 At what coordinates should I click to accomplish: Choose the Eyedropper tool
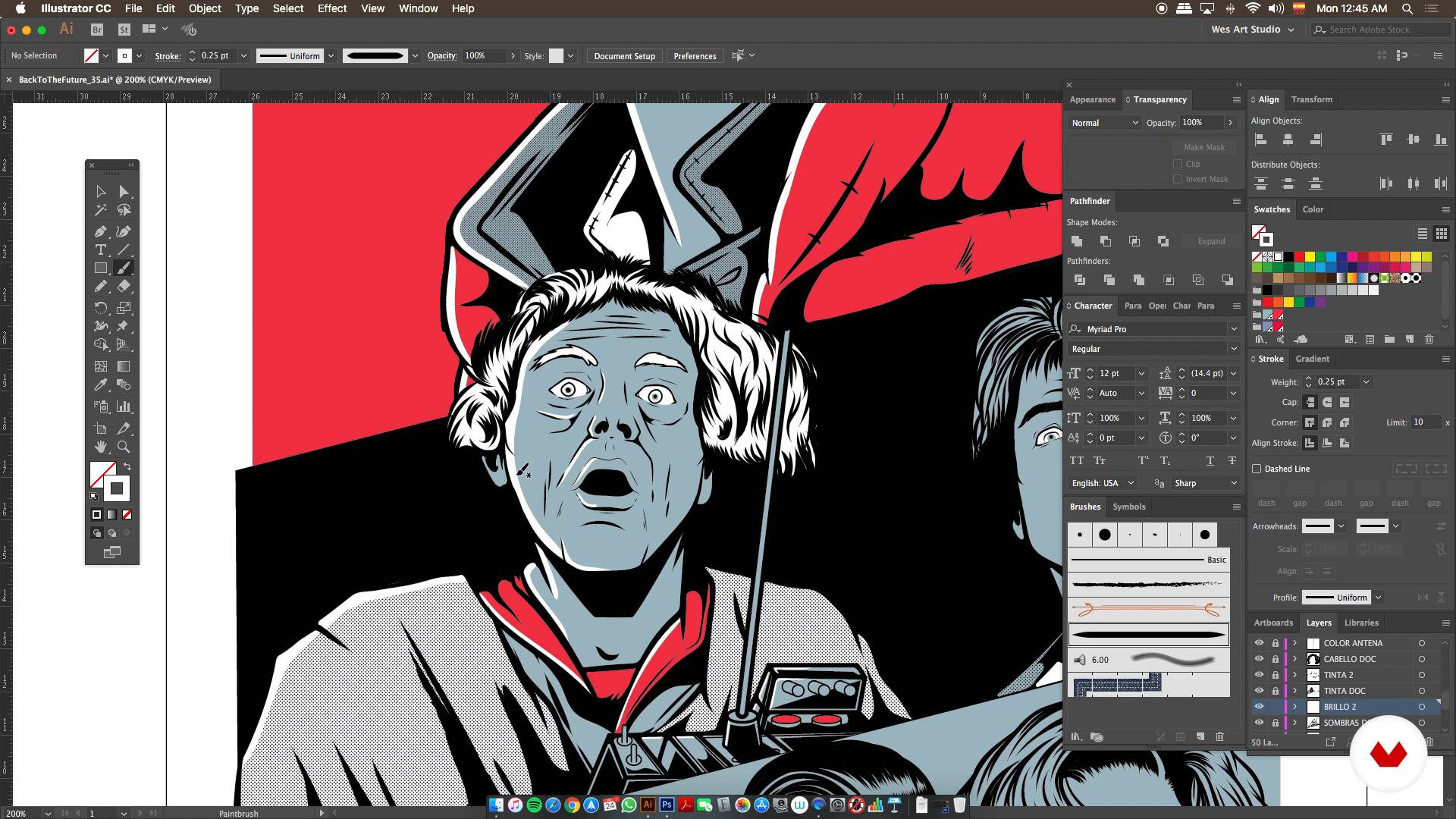tap(101, 385)
